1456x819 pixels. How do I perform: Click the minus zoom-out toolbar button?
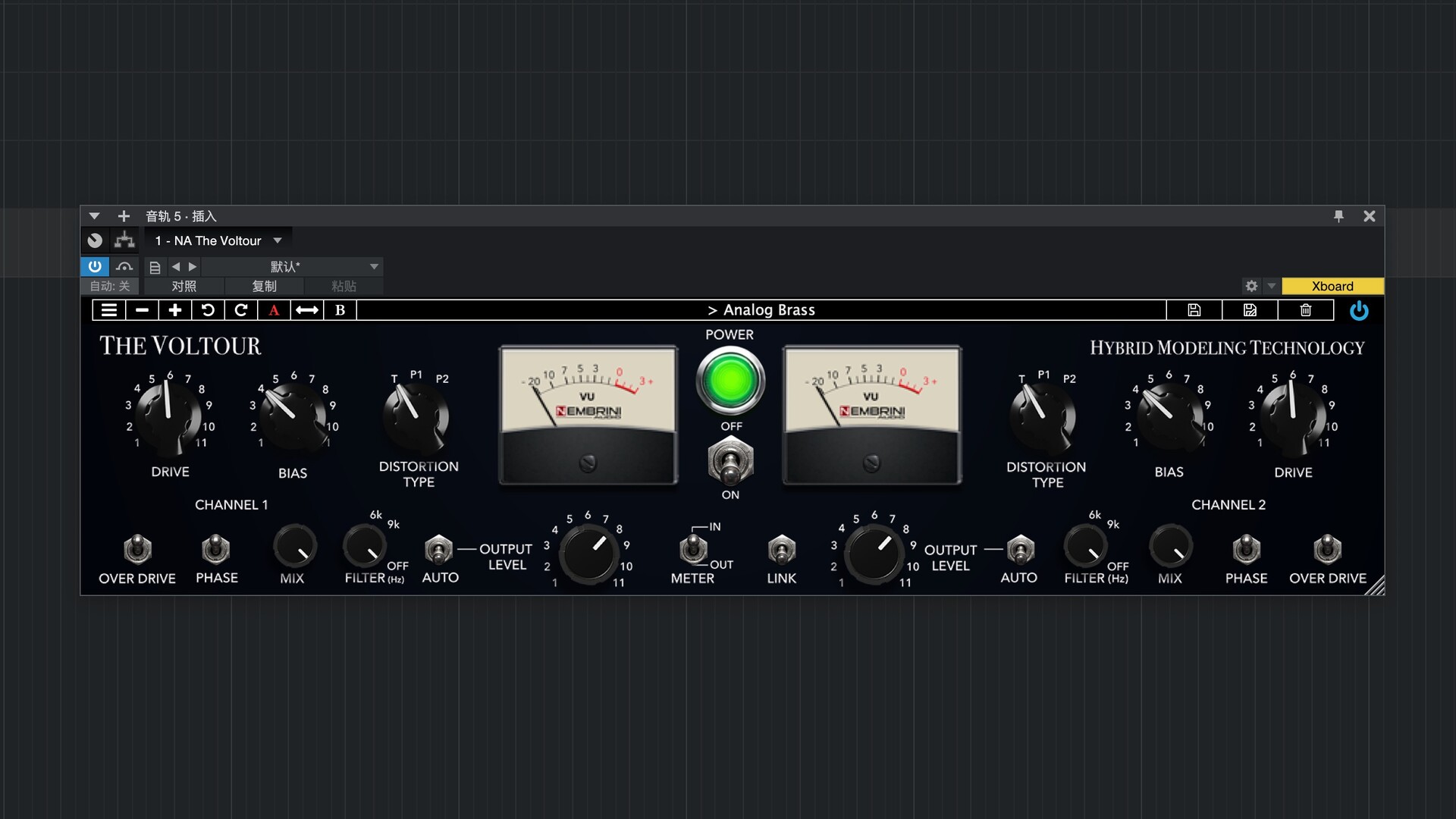142,310
